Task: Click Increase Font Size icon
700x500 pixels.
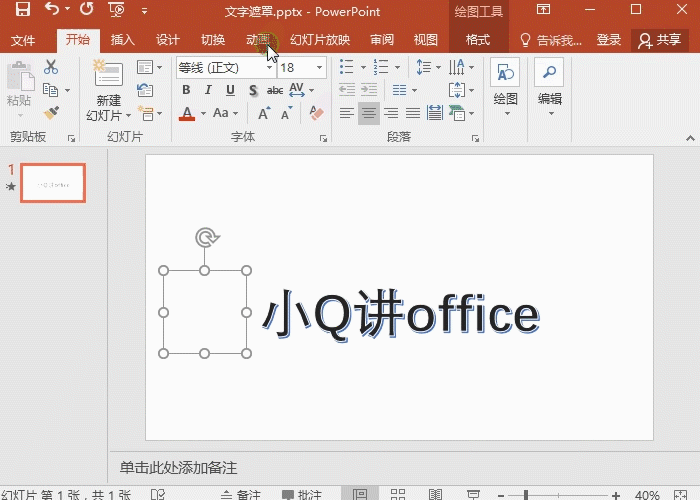Action: tap(264, 113)
